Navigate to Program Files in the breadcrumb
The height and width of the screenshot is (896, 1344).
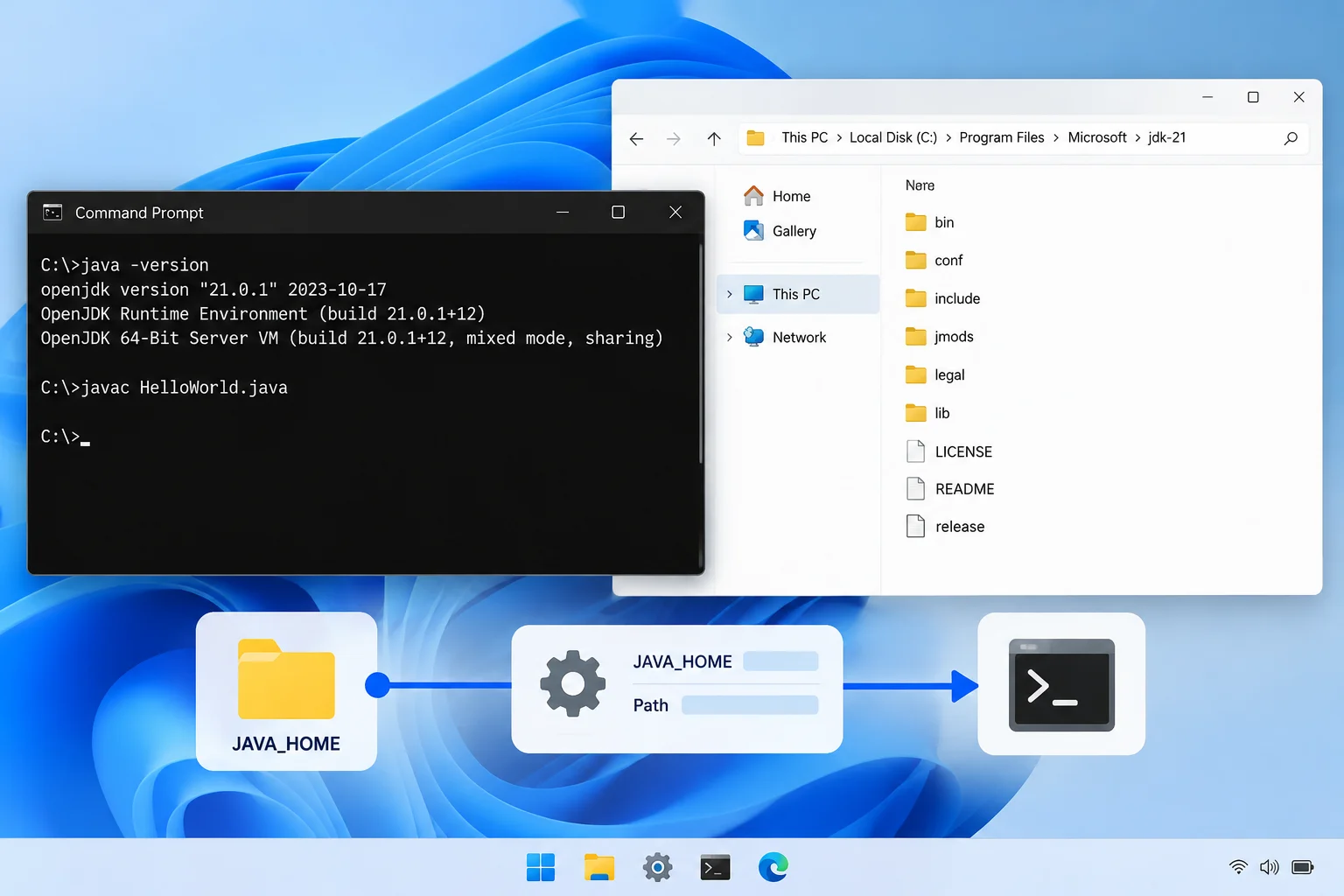tap(1002, 137)
